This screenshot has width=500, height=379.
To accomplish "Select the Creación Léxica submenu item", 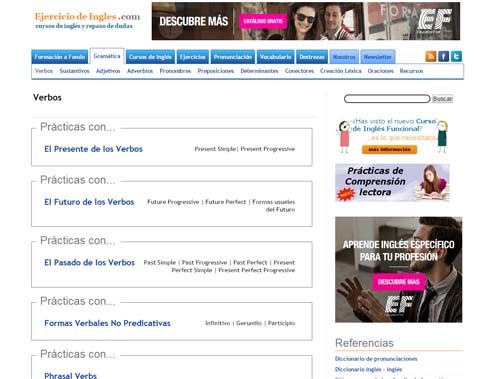I will [x=341, y=71].
